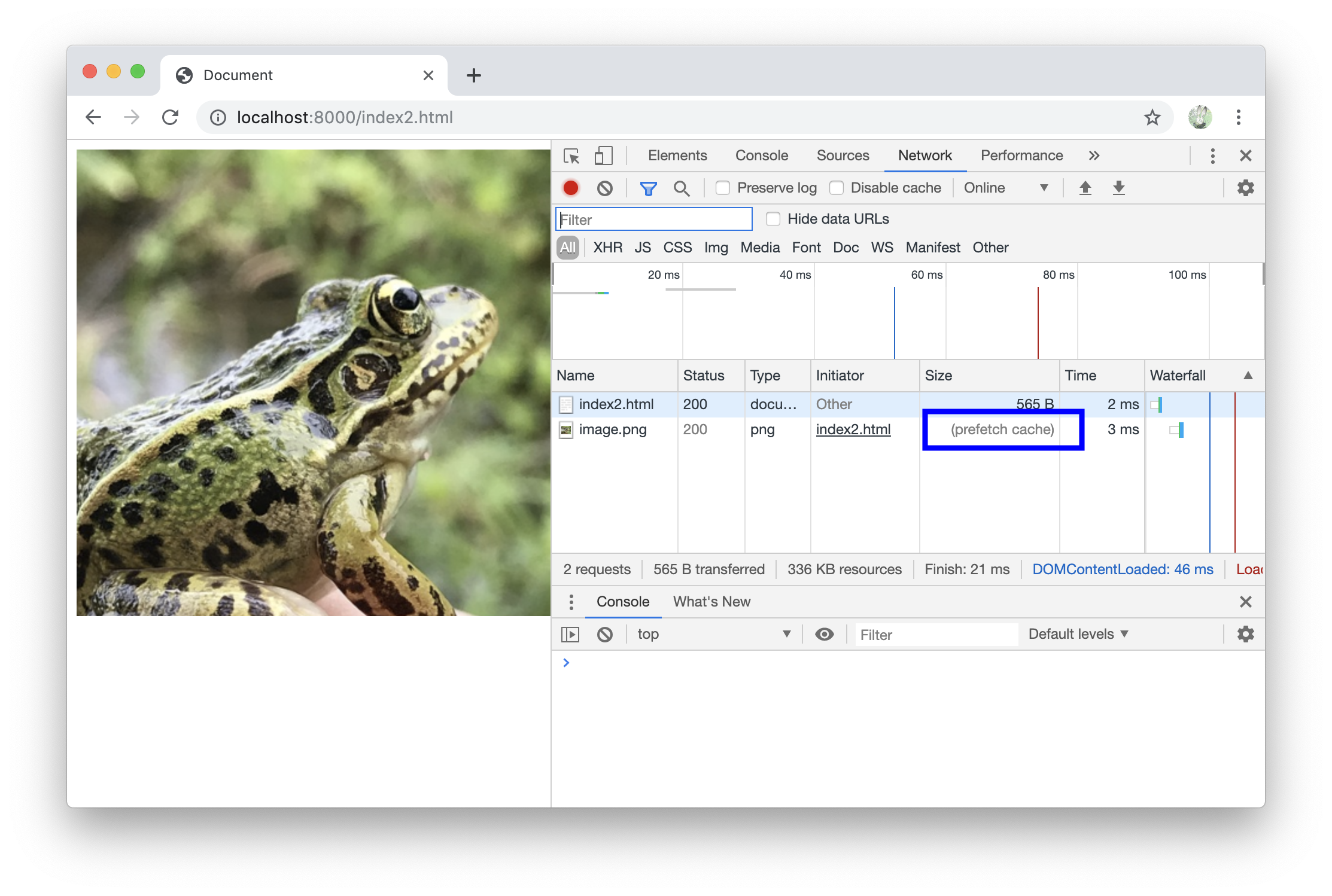The width and height of the screenshot is (1332, 896).
Task: Open the Online throttling dropdown
Action: click(x=1005, y=188)
